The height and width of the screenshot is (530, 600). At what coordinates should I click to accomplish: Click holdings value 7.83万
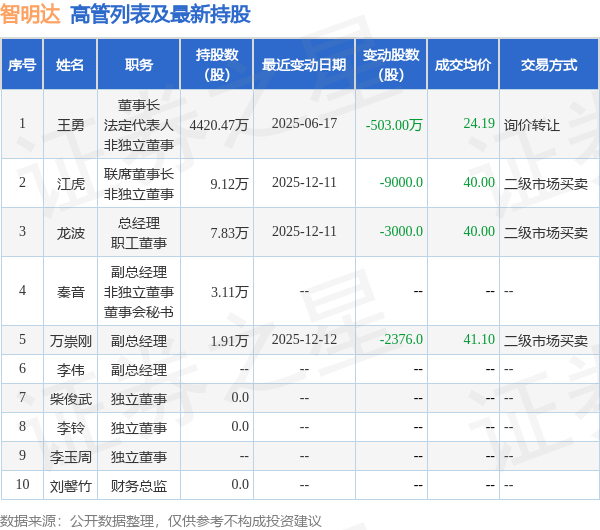(x=229, y=233)
